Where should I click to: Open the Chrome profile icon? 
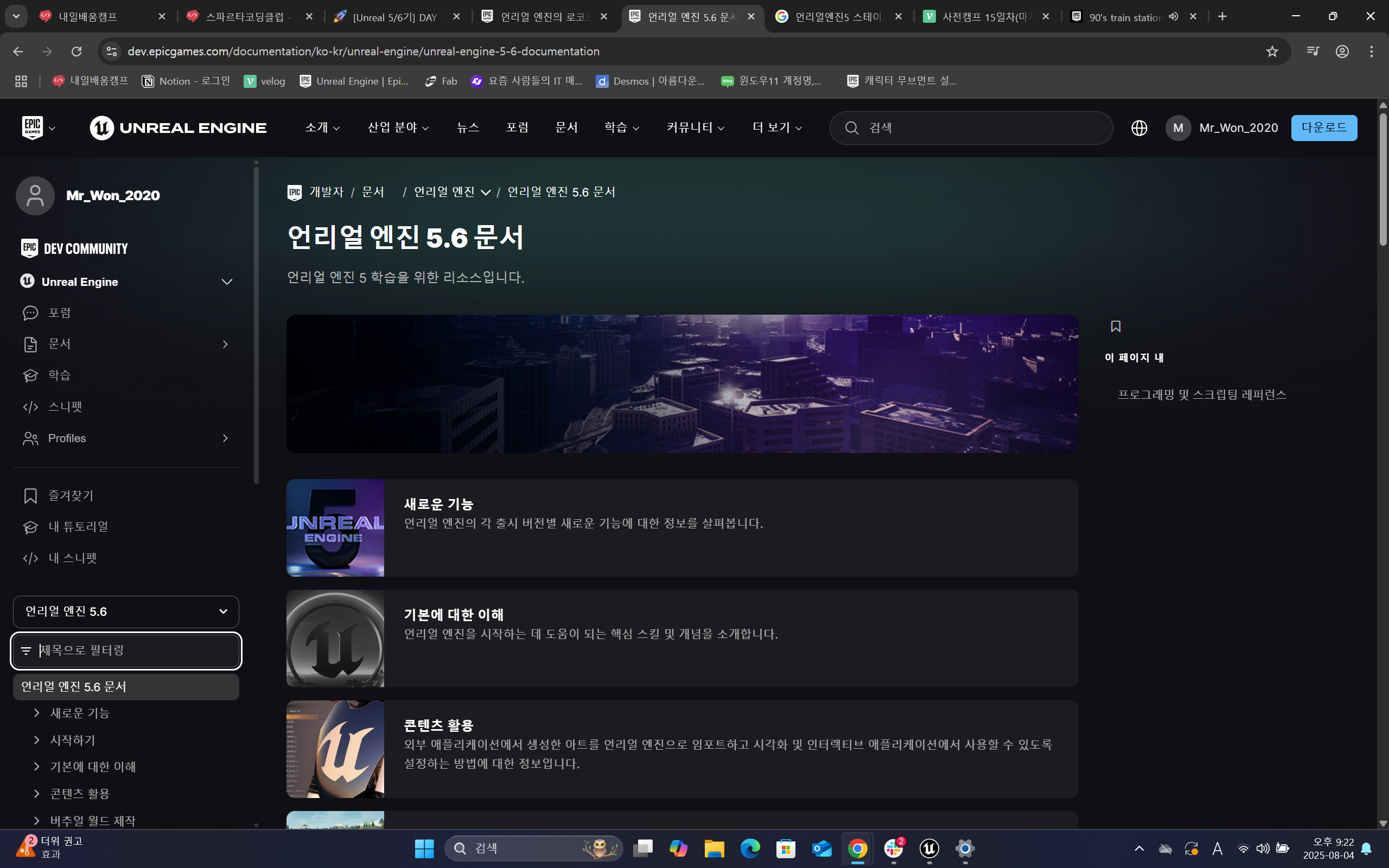(x=1342, y=52)
